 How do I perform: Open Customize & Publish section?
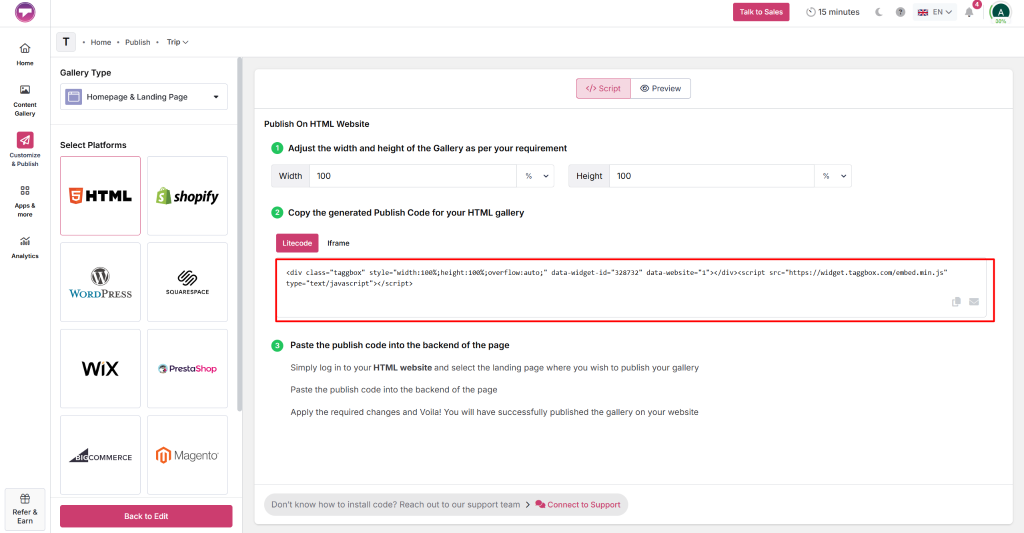click(x=25, y=149)
